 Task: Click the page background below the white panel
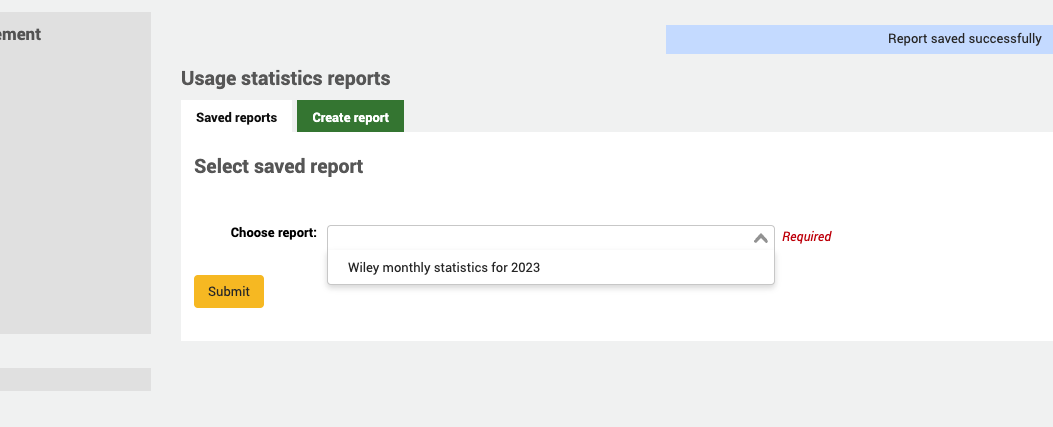click(600, 385)
